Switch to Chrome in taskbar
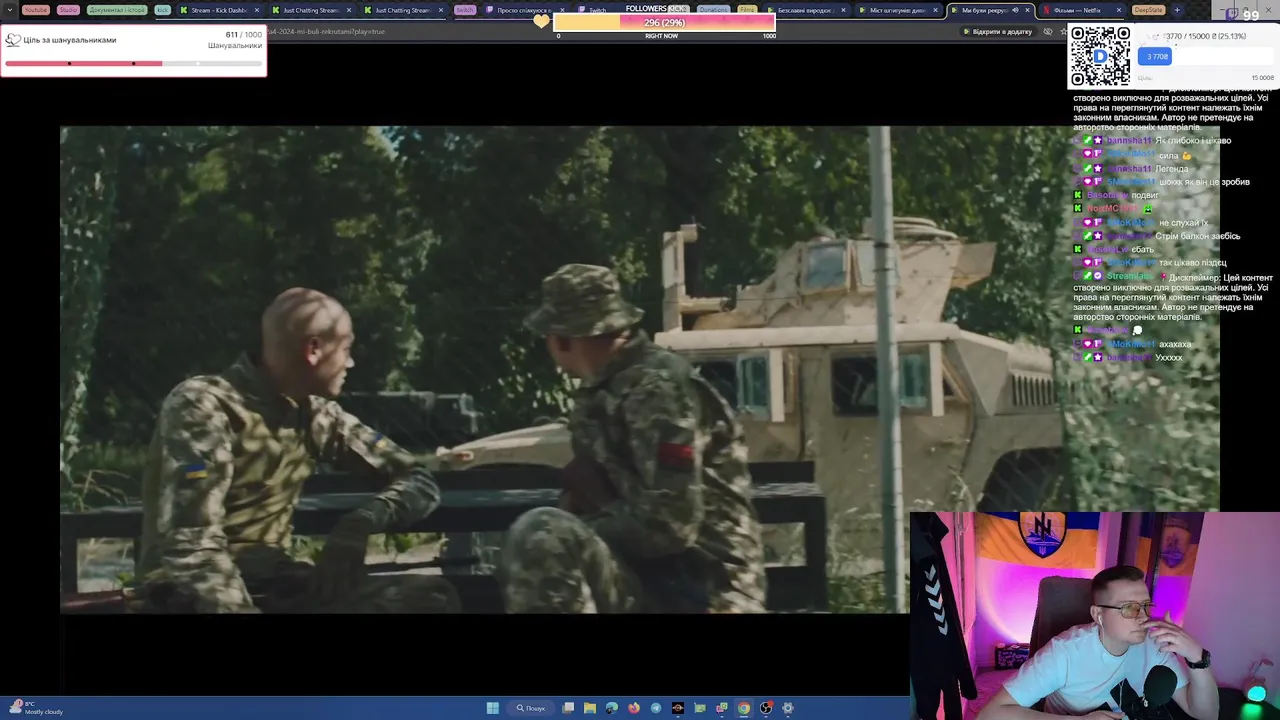 (744, 708)
